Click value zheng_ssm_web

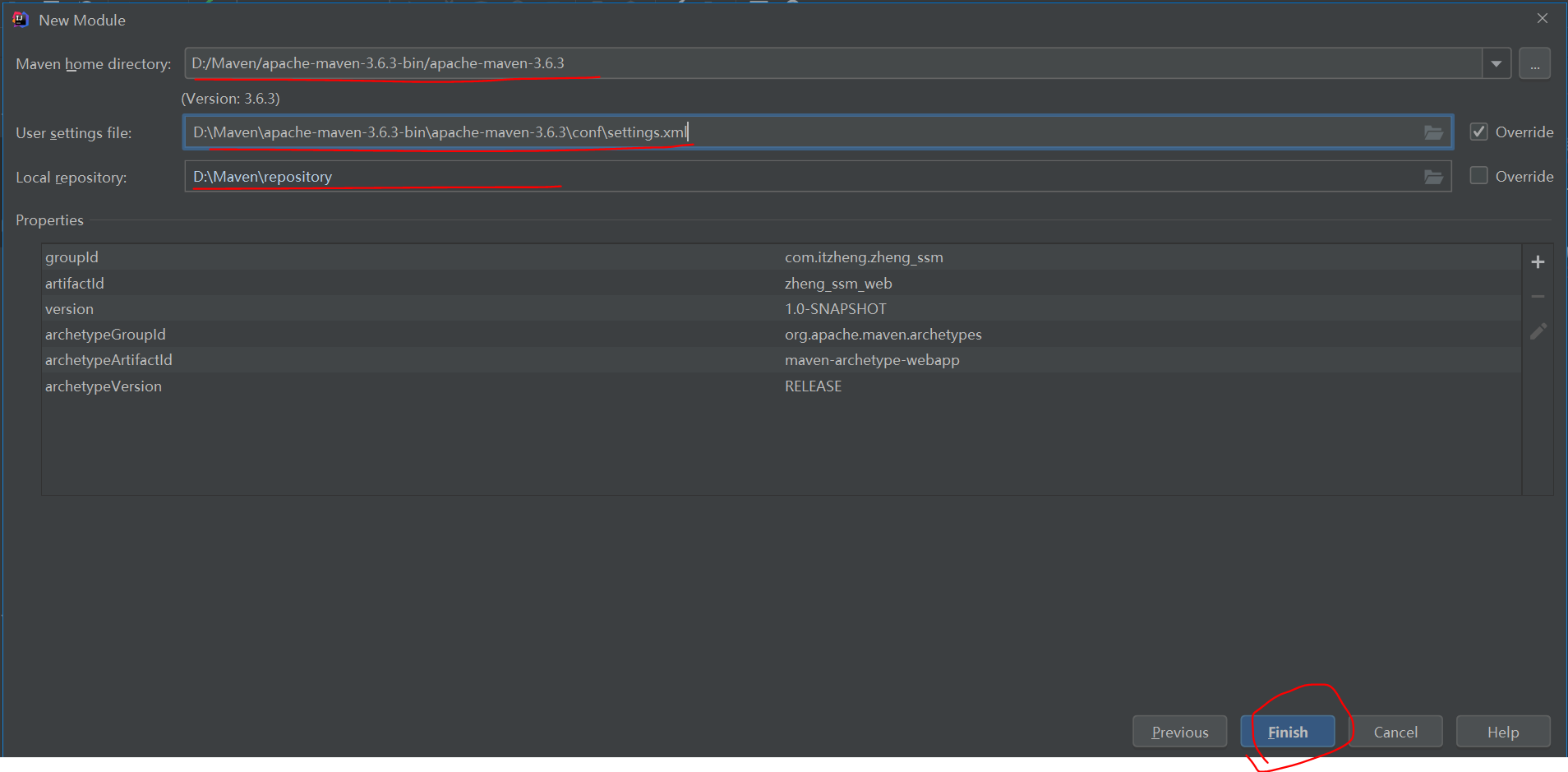click(838, 283)
